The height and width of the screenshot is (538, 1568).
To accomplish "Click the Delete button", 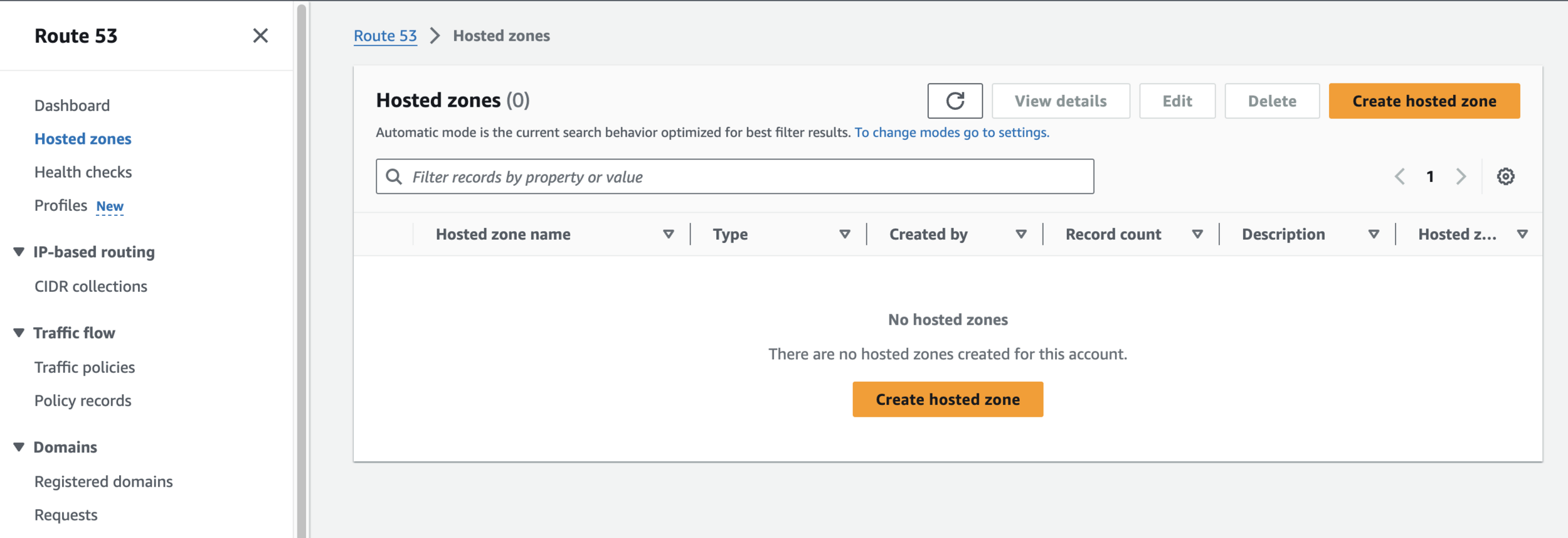I will point(1272,101).
